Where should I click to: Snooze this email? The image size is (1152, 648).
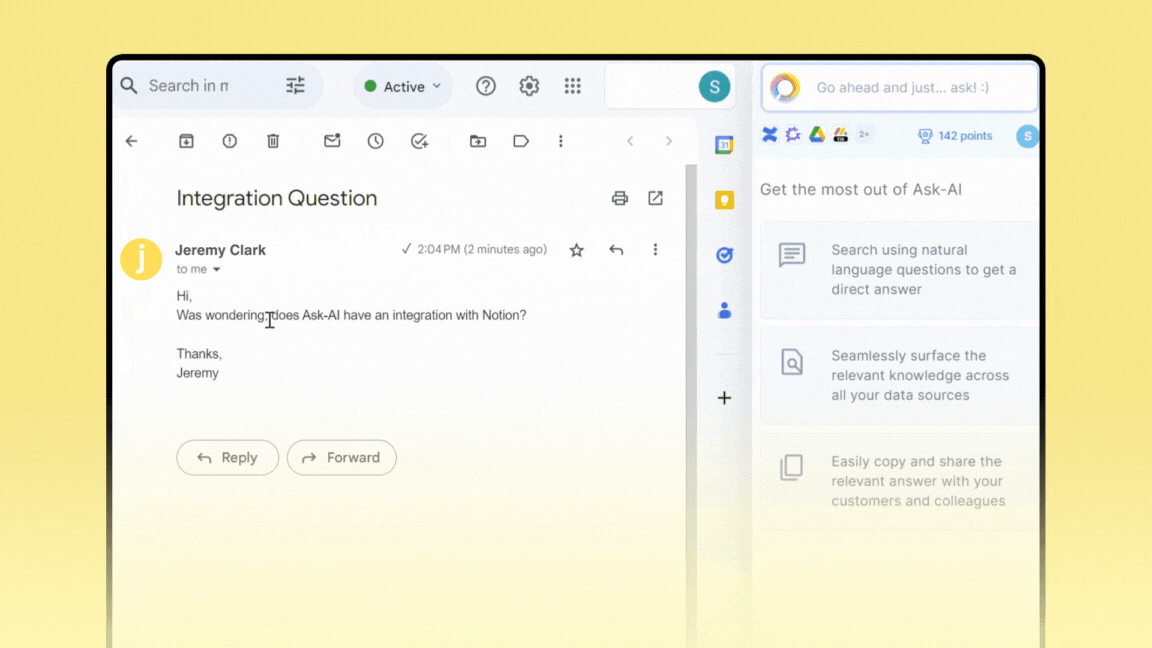coord(375,141)
